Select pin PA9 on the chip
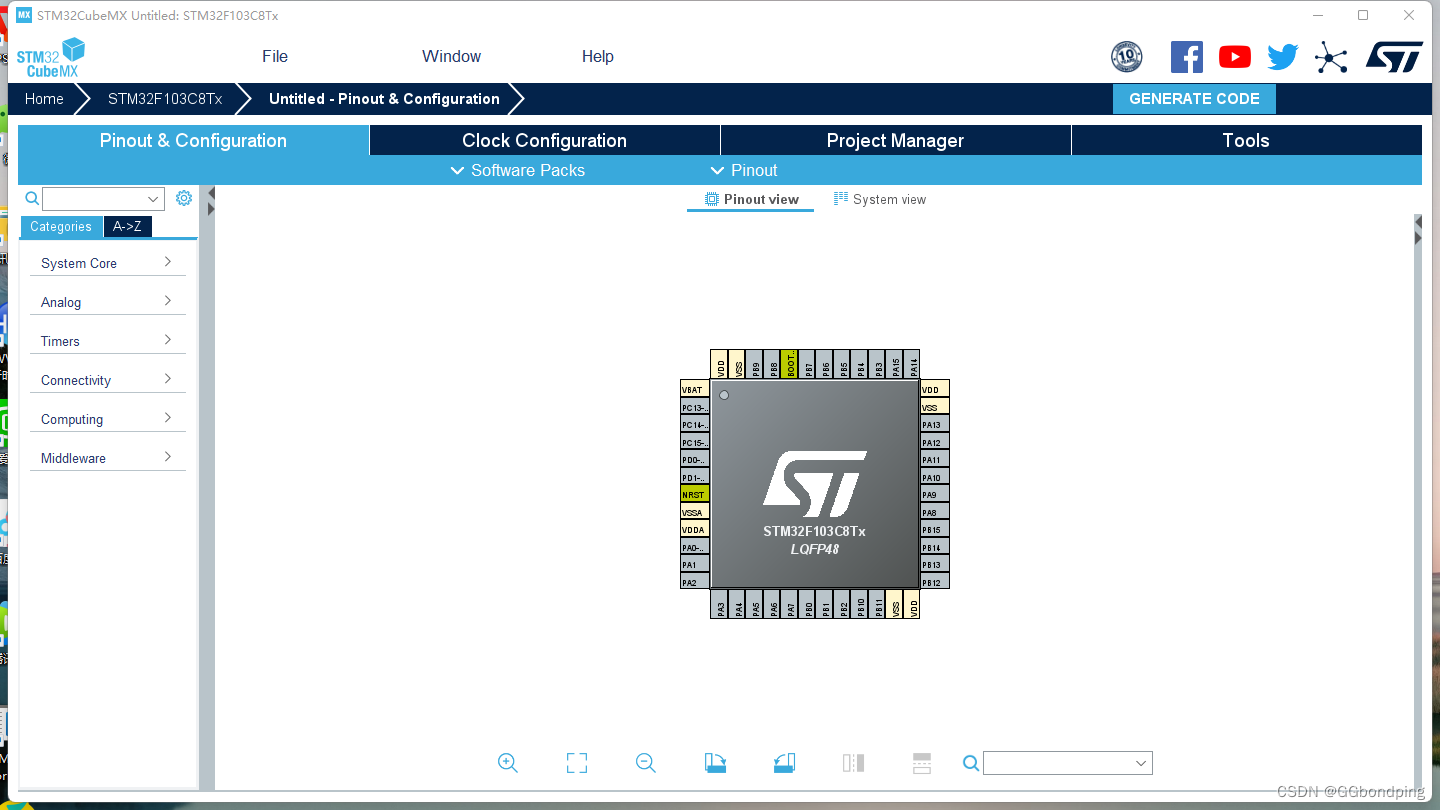This screenshot has width=1440, height=810. (934, 494)
